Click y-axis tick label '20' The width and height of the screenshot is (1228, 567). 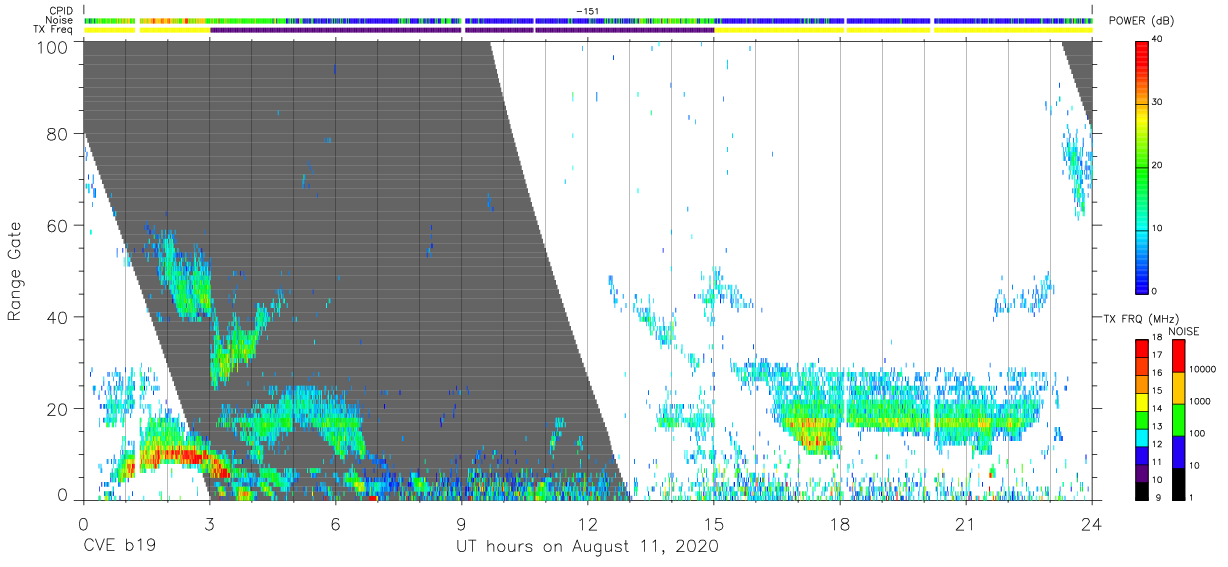(58, 409)
